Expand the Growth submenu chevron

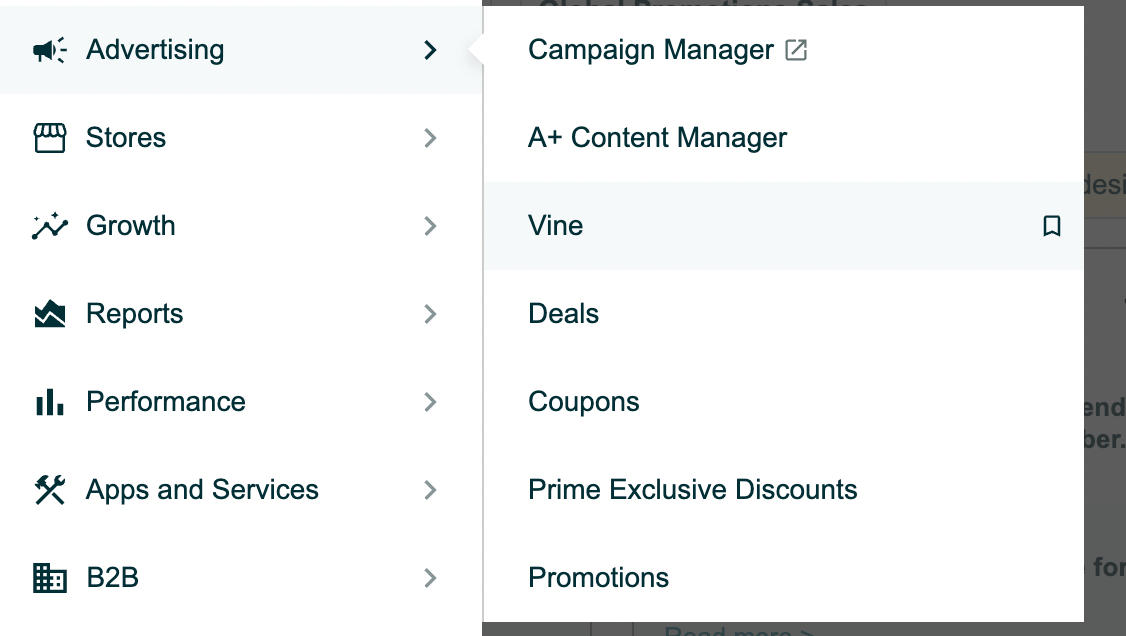click(430, 226)
